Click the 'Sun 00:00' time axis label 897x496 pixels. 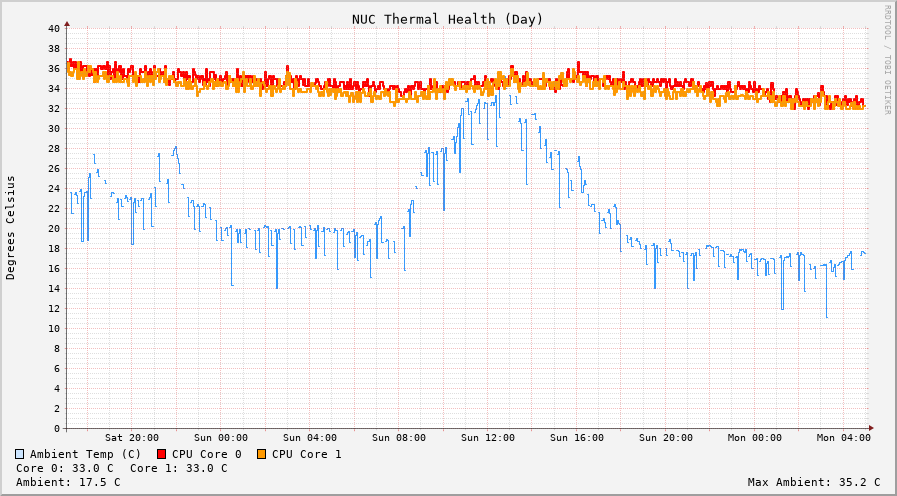pyautogui.click(x=221, y=438)
